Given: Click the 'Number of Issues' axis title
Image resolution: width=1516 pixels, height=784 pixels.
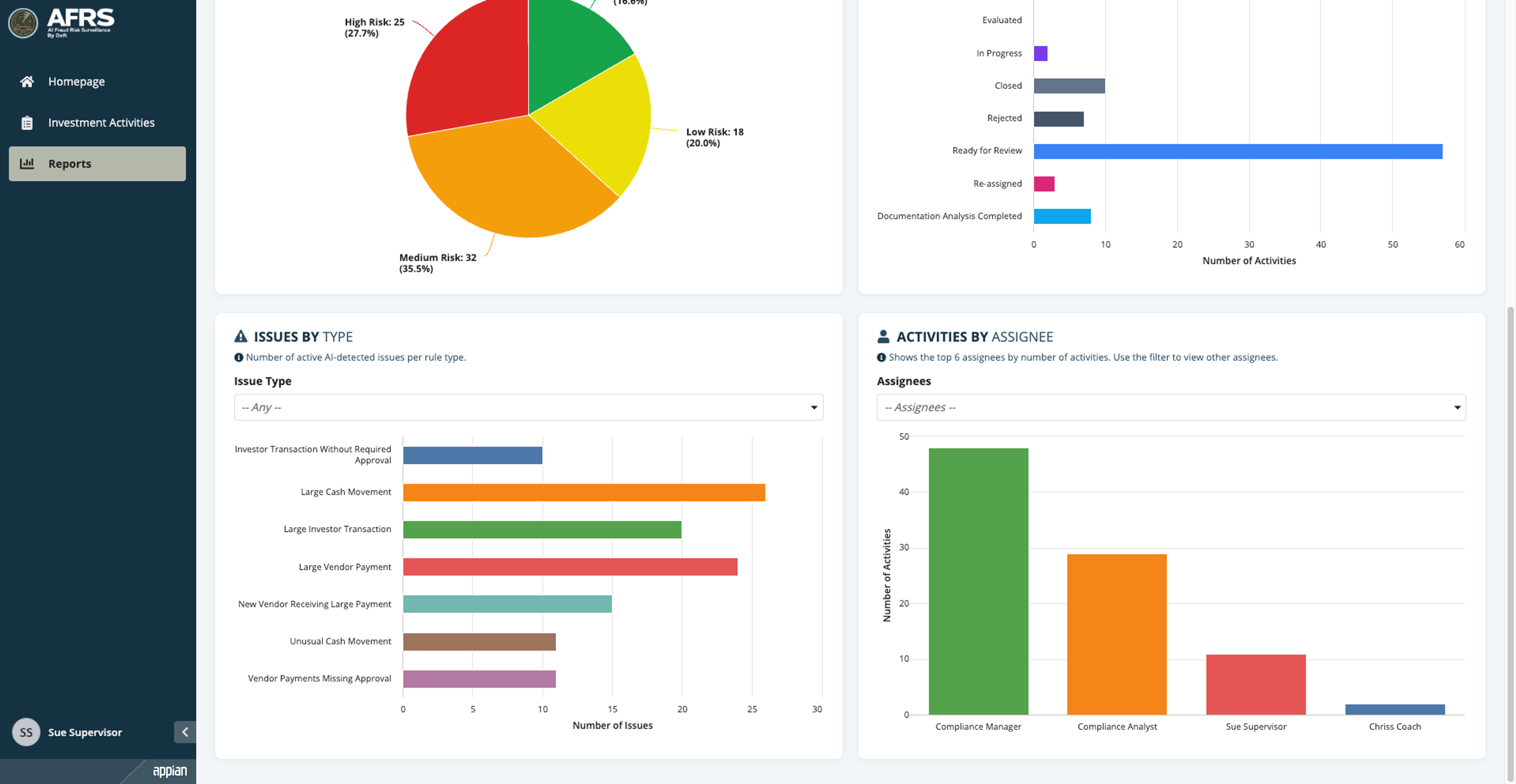Looking at the screenshot, I should click(612, 725).
